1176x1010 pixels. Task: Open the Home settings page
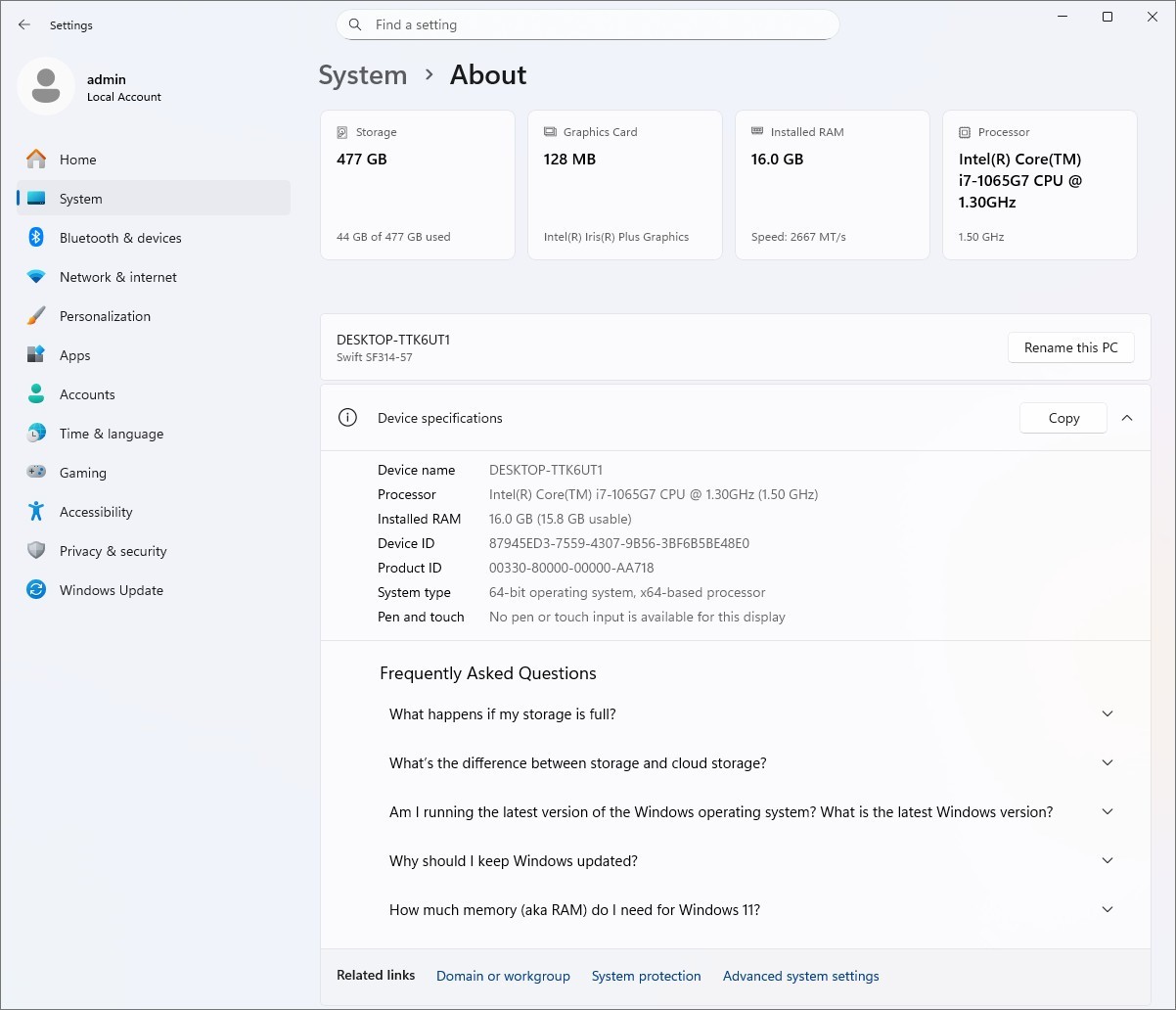click(x=155, y=160)
